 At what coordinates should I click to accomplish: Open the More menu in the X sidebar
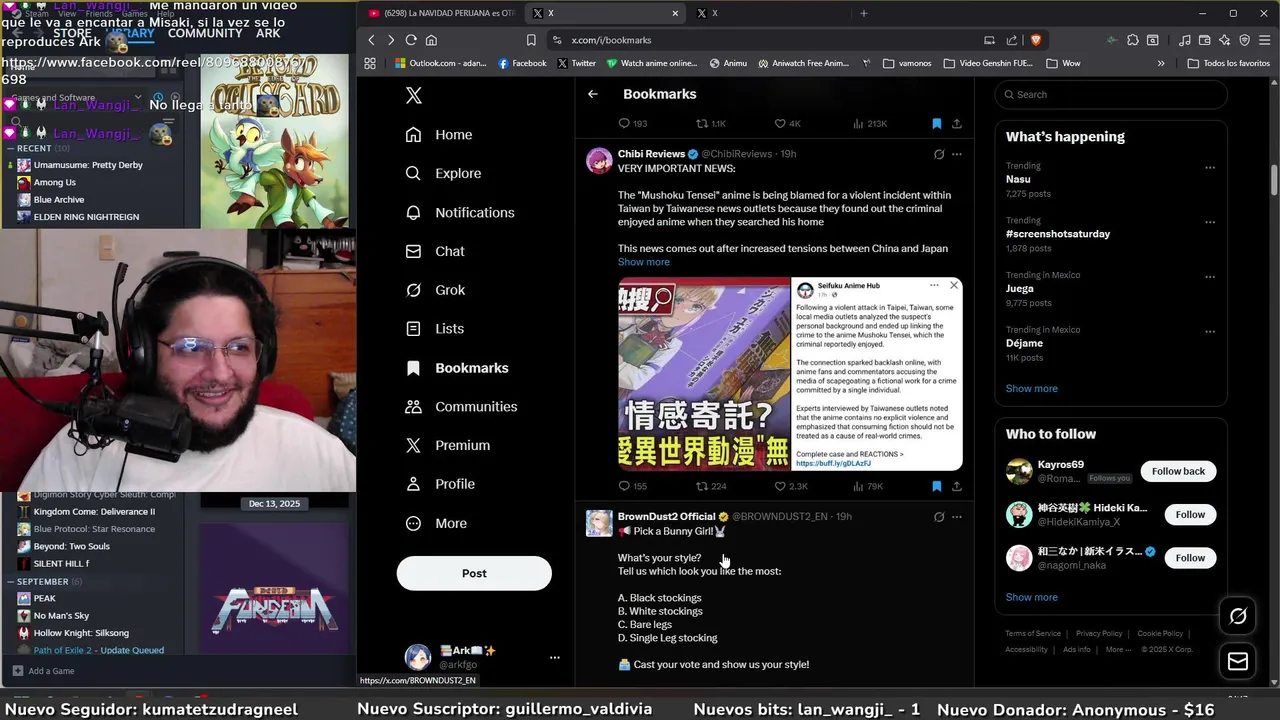pos(436,523)
